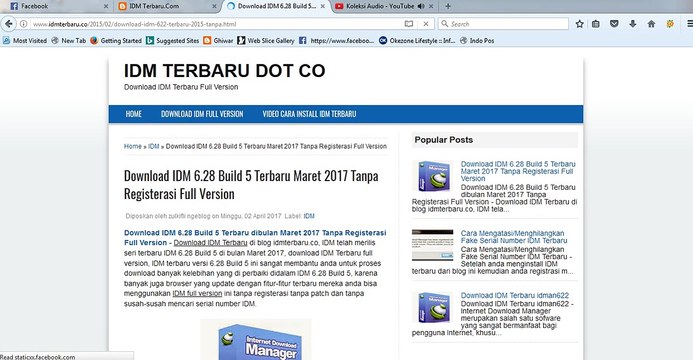Open the https://www.faceboo... bookmark
The image size is (693, 360).
click(336, 41)
